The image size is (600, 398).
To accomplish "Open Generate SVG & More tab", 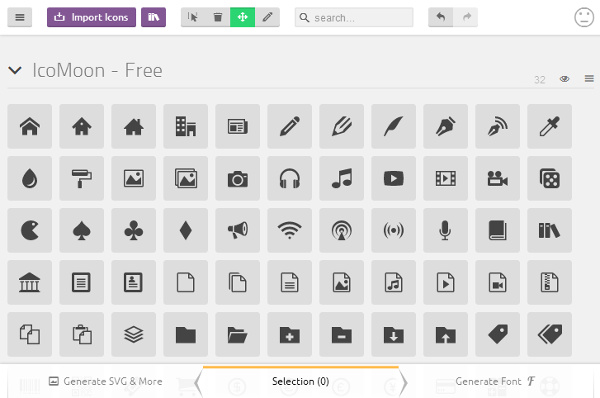I will 105,381.
